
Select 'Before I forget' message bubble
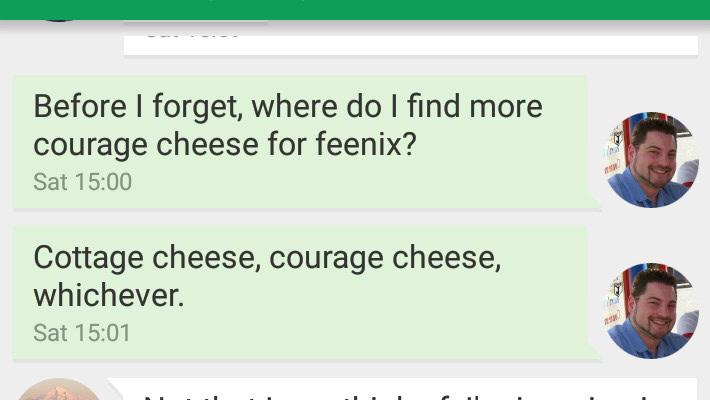300,142
